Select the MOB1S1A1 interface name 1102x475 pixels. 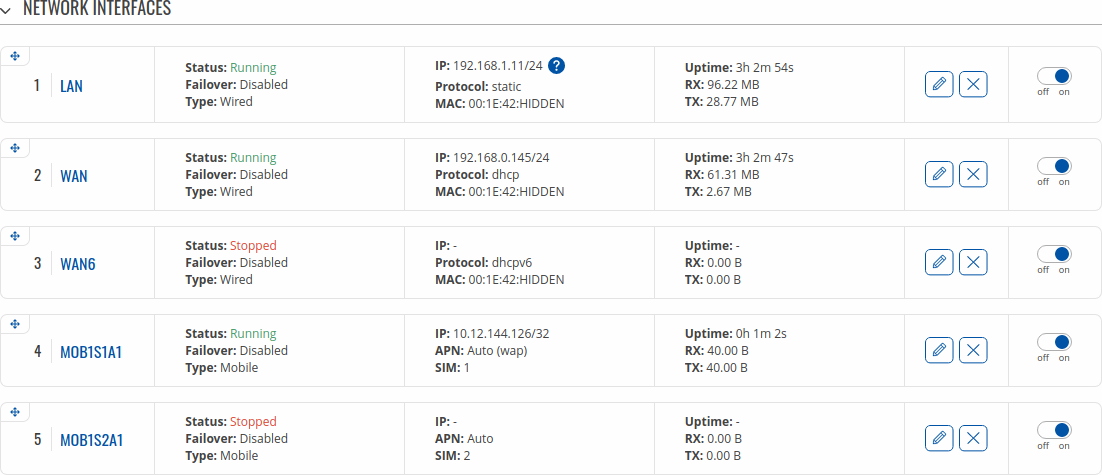(91, 352)
